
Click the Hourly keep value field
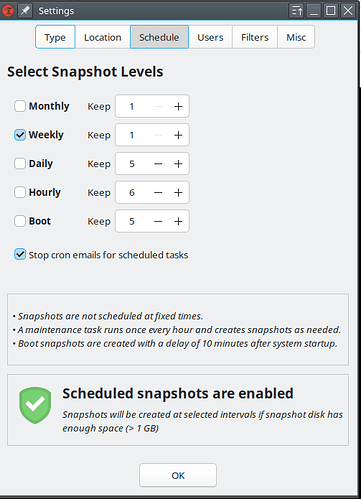click(132, 192)
